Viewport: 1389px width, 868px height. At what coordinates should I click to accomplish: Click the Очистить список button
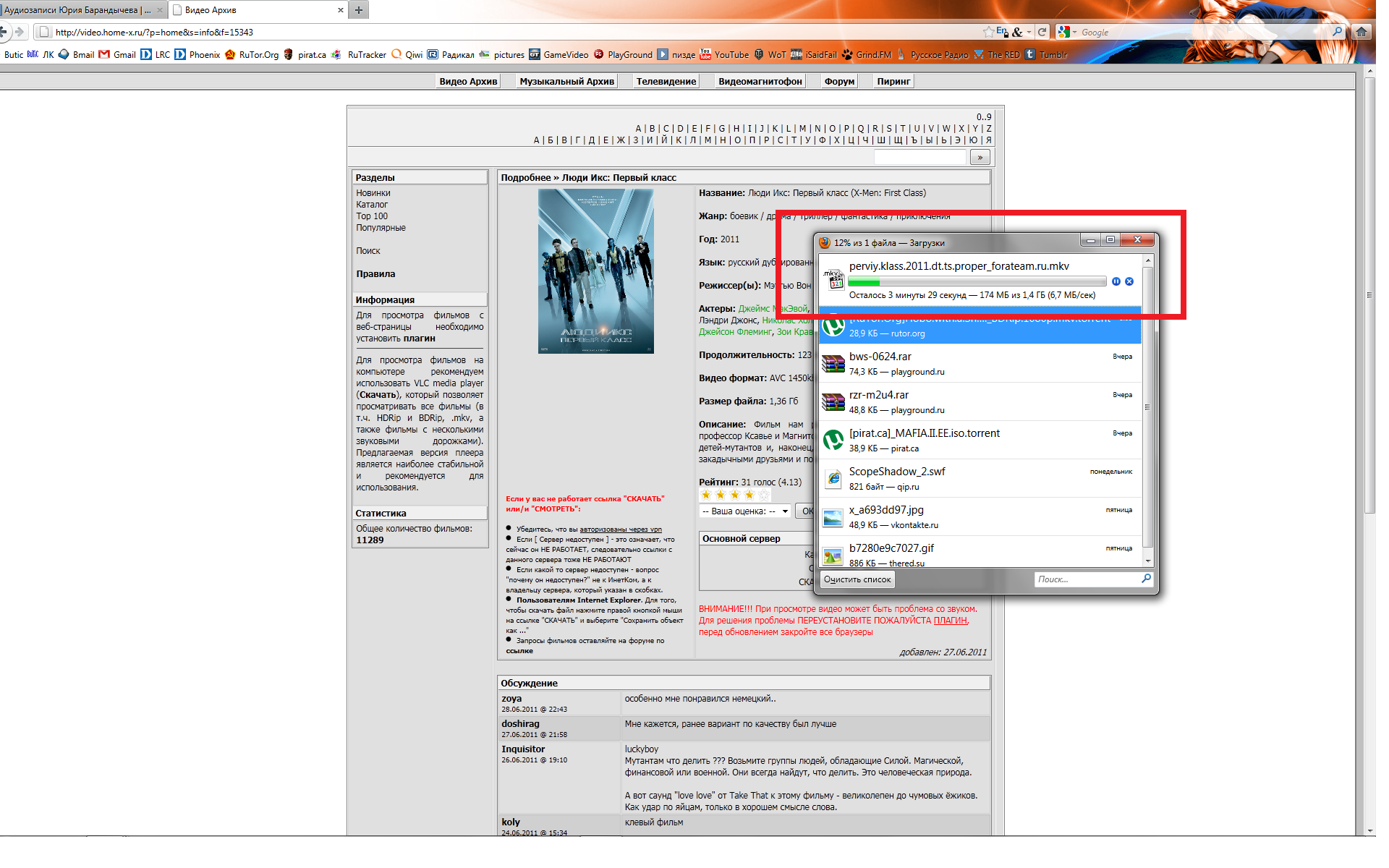coord(857,579)
